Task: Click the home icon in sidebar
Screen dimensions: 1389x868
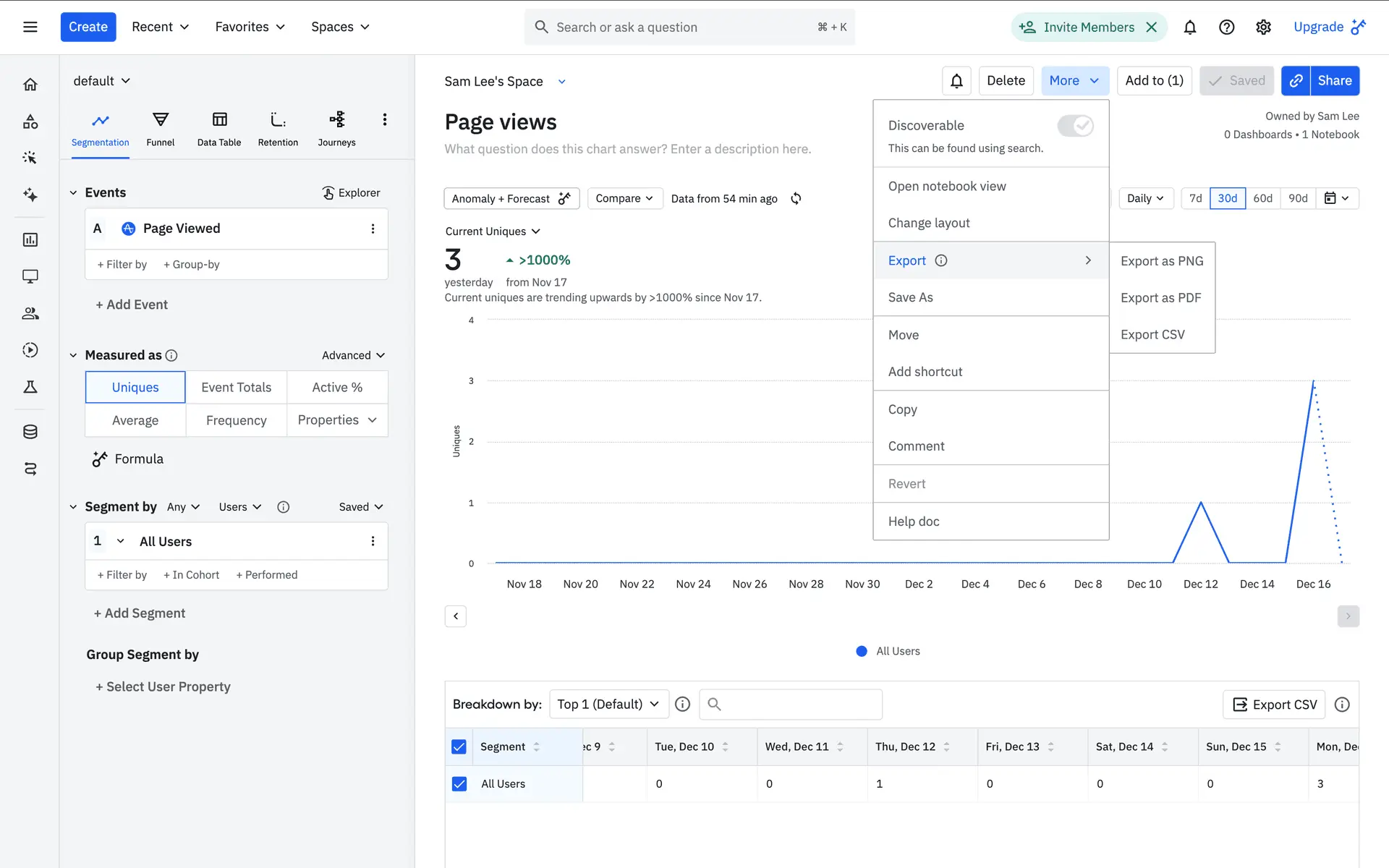Action: 30,85
